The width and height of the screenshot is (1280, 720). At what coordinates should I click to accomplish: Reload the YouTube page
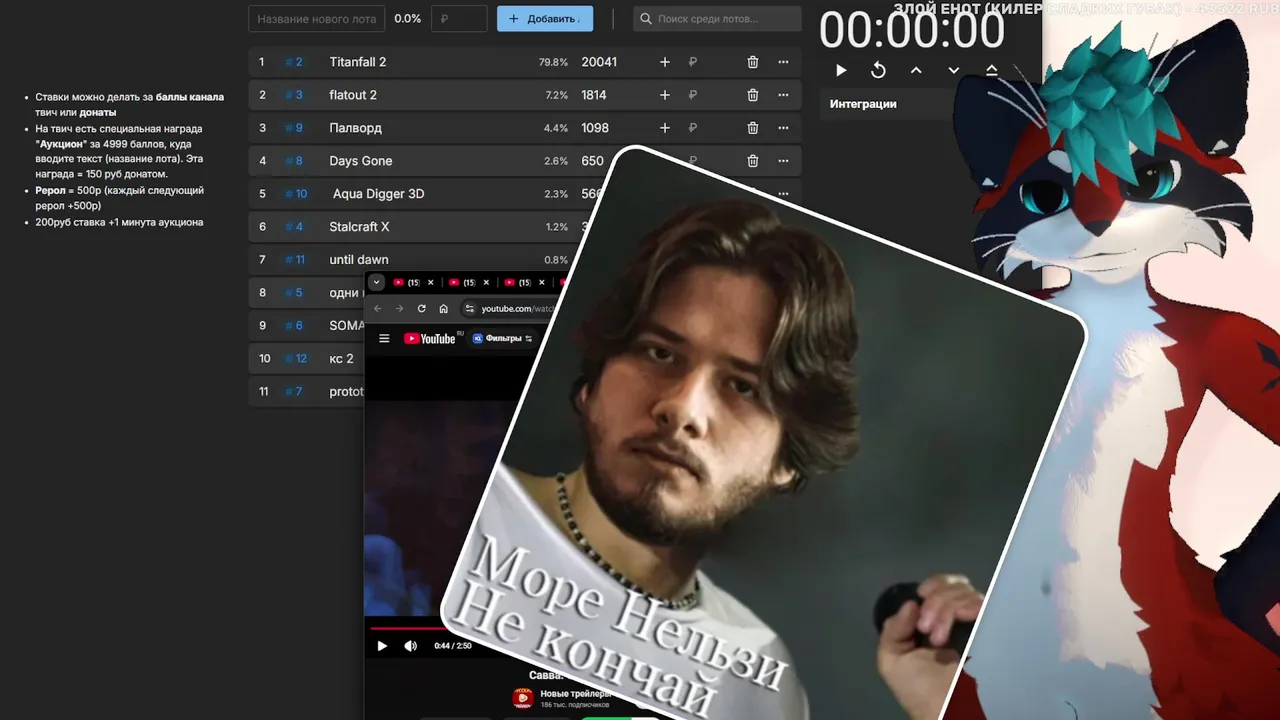421,309
